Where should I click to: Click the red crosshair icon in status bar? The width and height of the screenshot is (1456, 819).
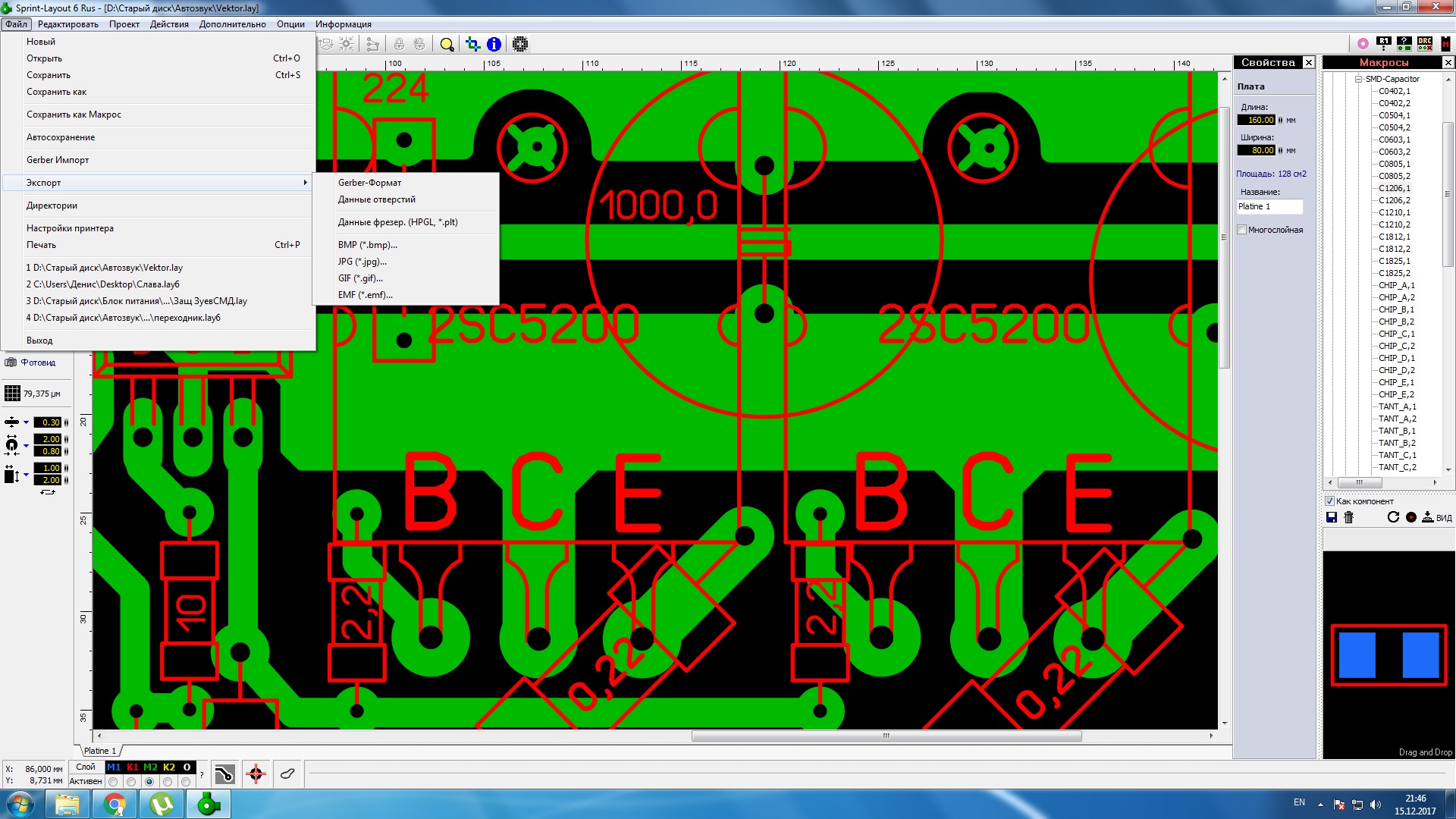point(256,774)
